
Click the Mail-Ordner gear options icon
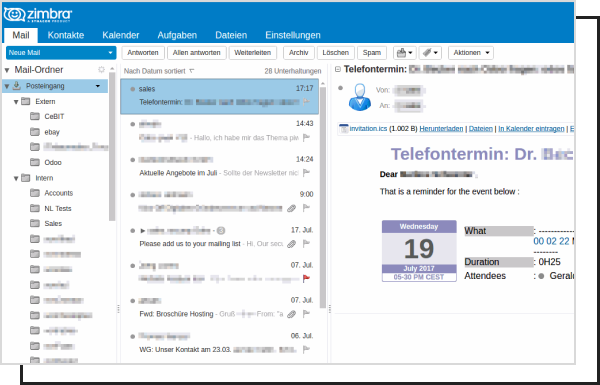point(101,70)
